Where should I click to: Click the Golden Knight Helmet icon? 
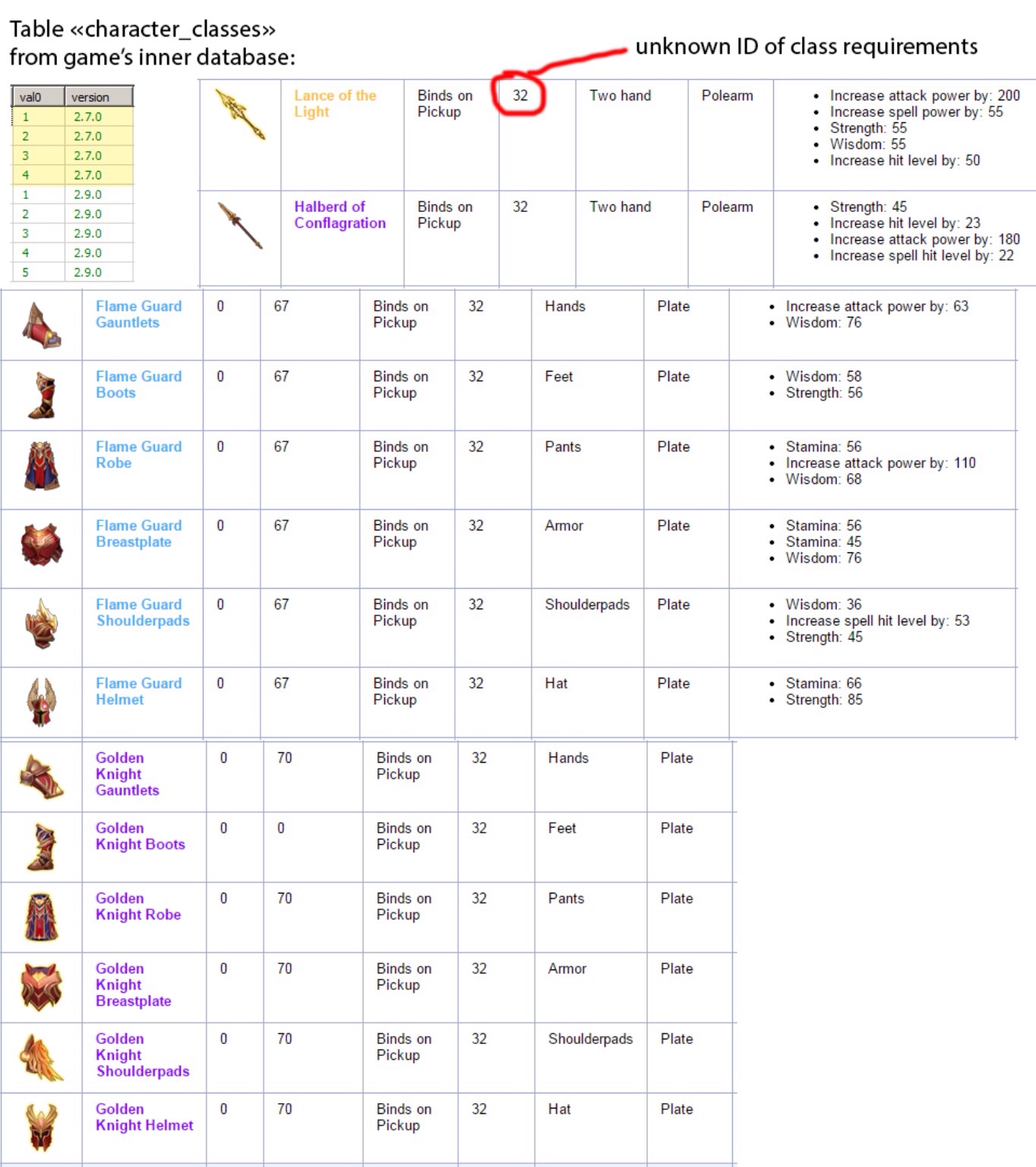tap(42, 1127)
